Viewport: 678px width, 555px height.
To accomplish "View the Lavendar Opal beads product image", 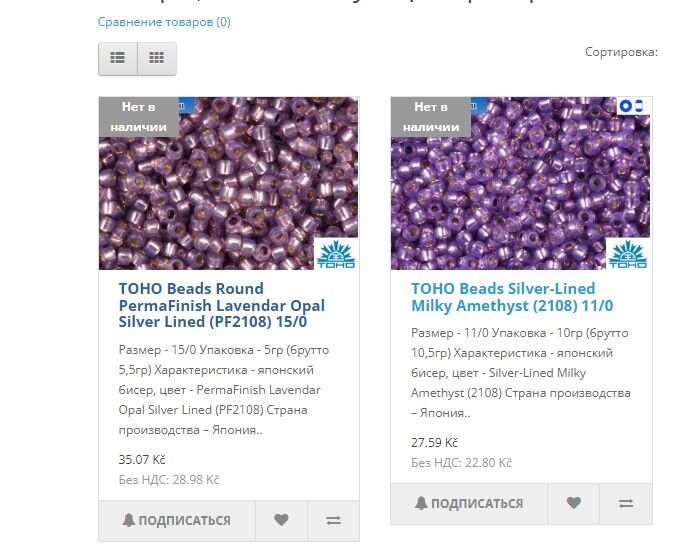I will pyautogui.click(x=229, y=183).
